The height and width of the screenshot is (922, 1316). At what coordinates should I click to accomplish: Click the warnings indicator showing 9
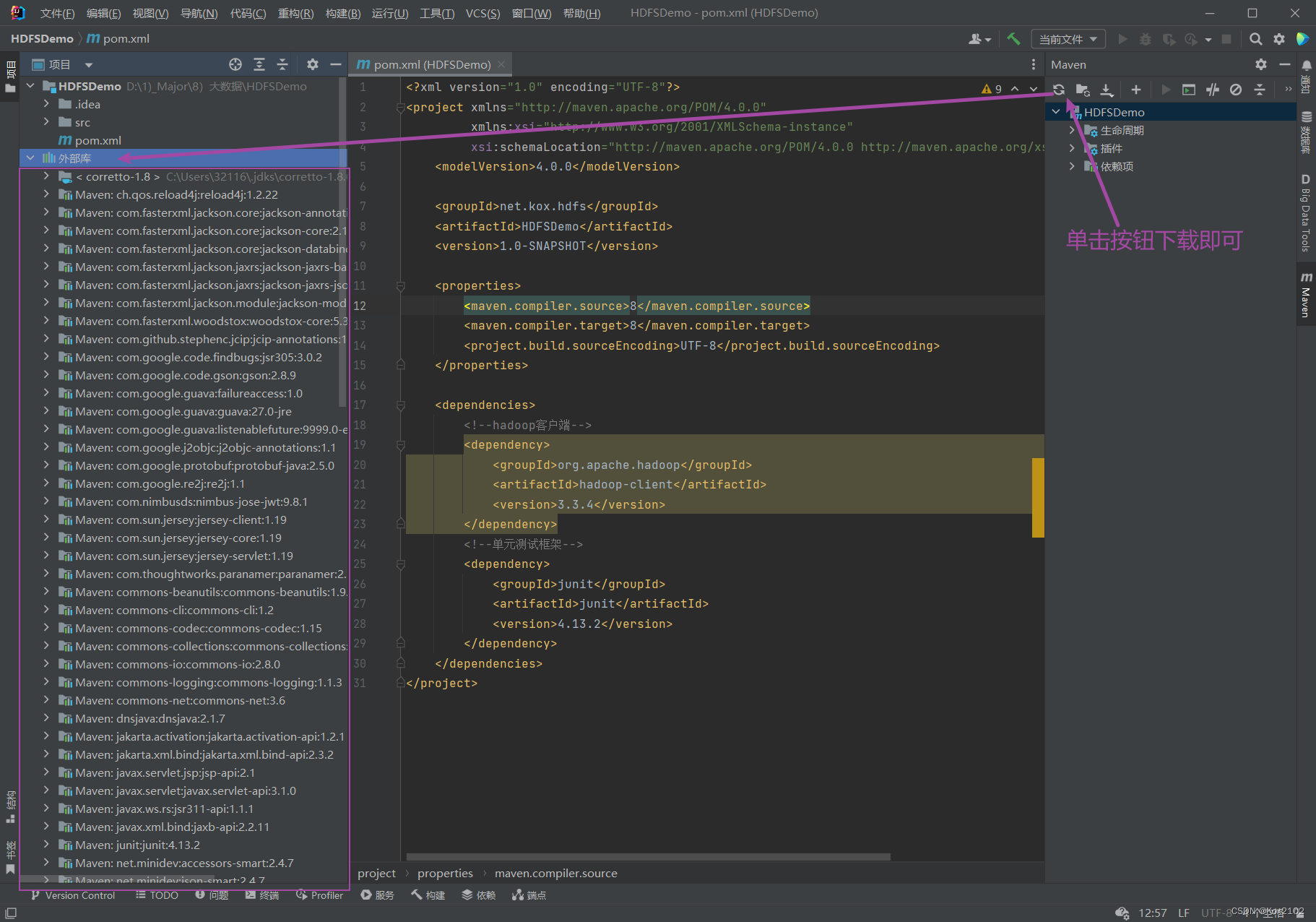point(992,89)
